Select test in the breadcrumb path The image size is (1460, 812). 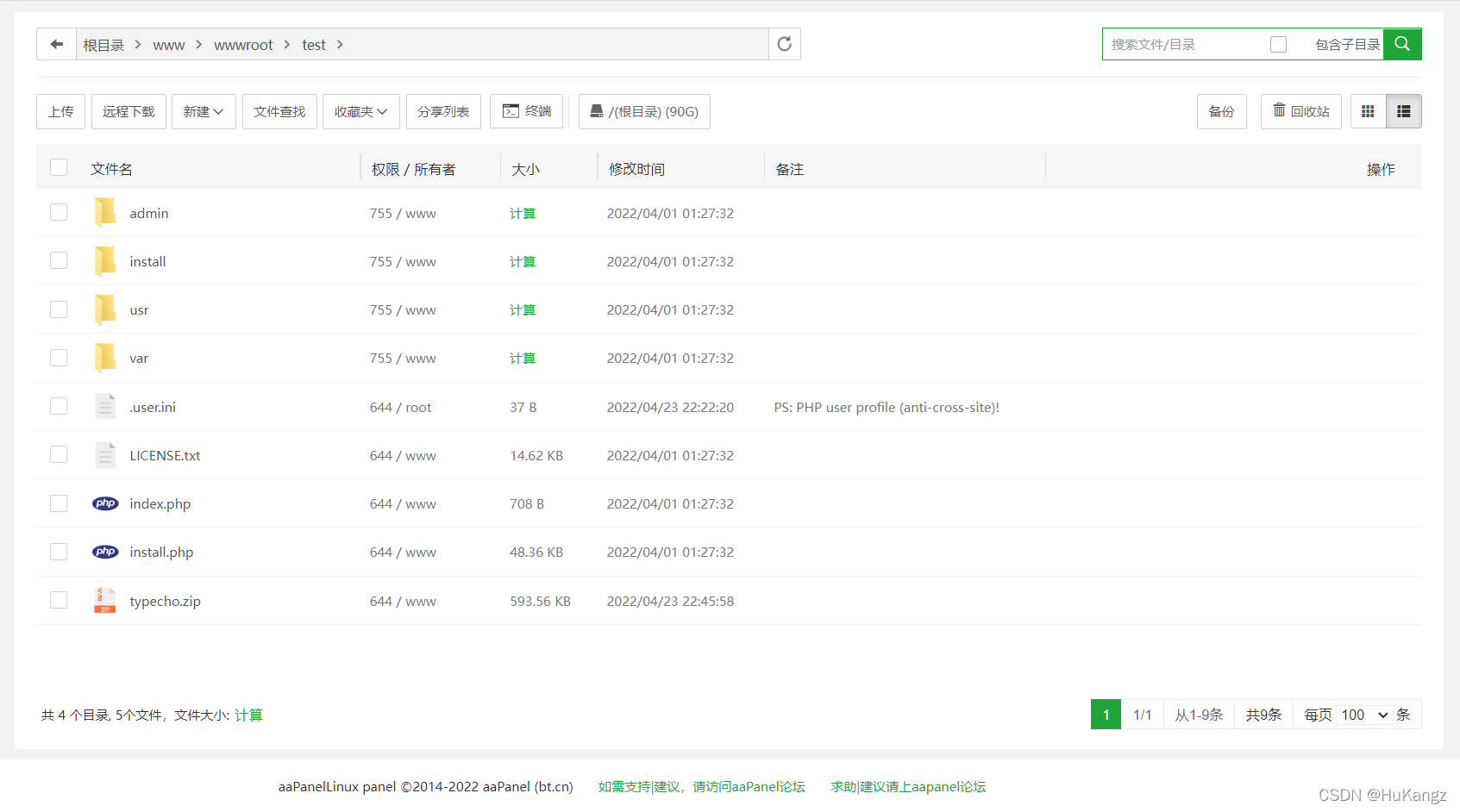click(x=314, y=45)
